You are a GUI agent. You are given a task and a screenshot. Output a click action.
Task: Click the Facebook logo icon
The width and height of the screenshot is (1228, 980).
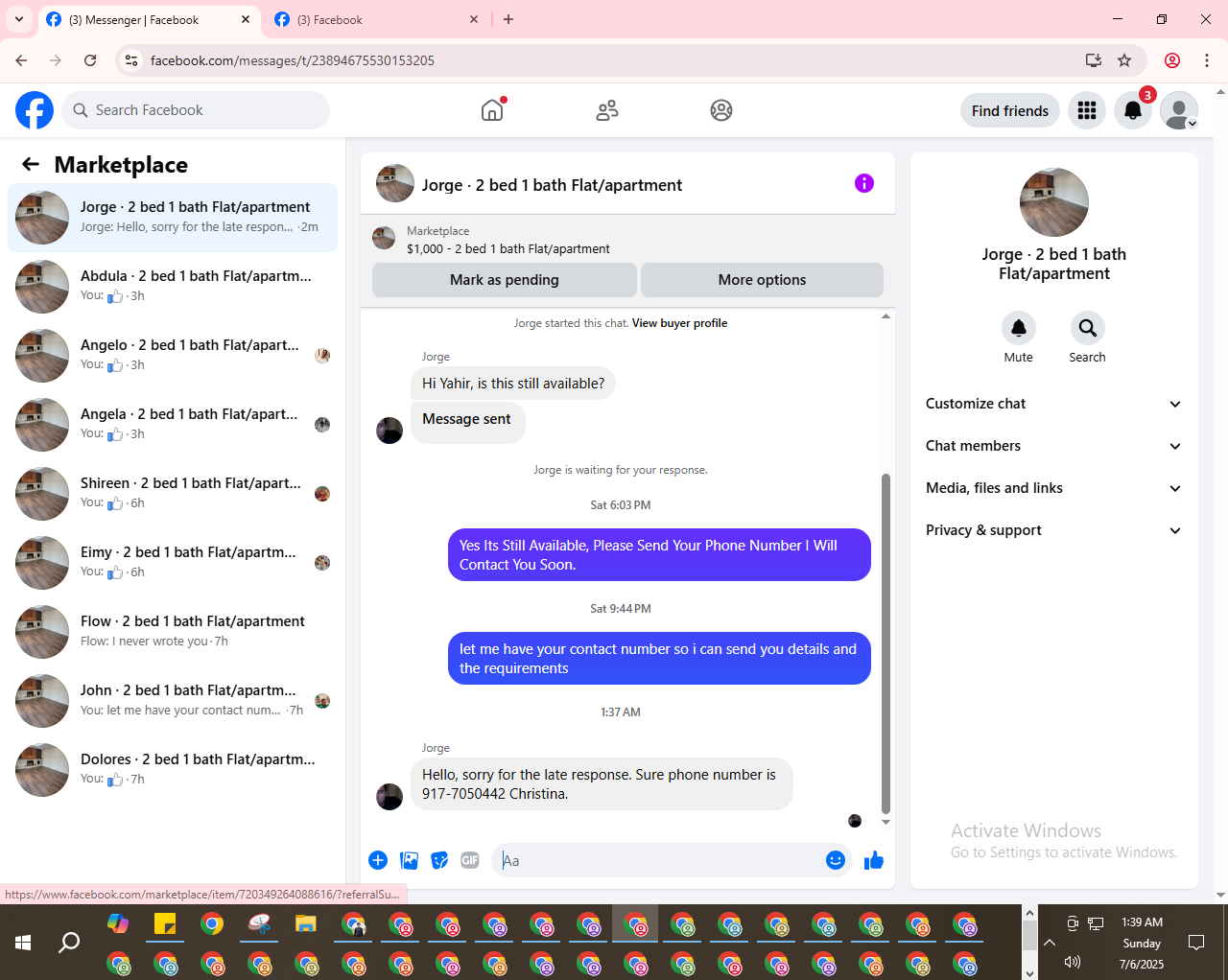[x=35, y=110]
